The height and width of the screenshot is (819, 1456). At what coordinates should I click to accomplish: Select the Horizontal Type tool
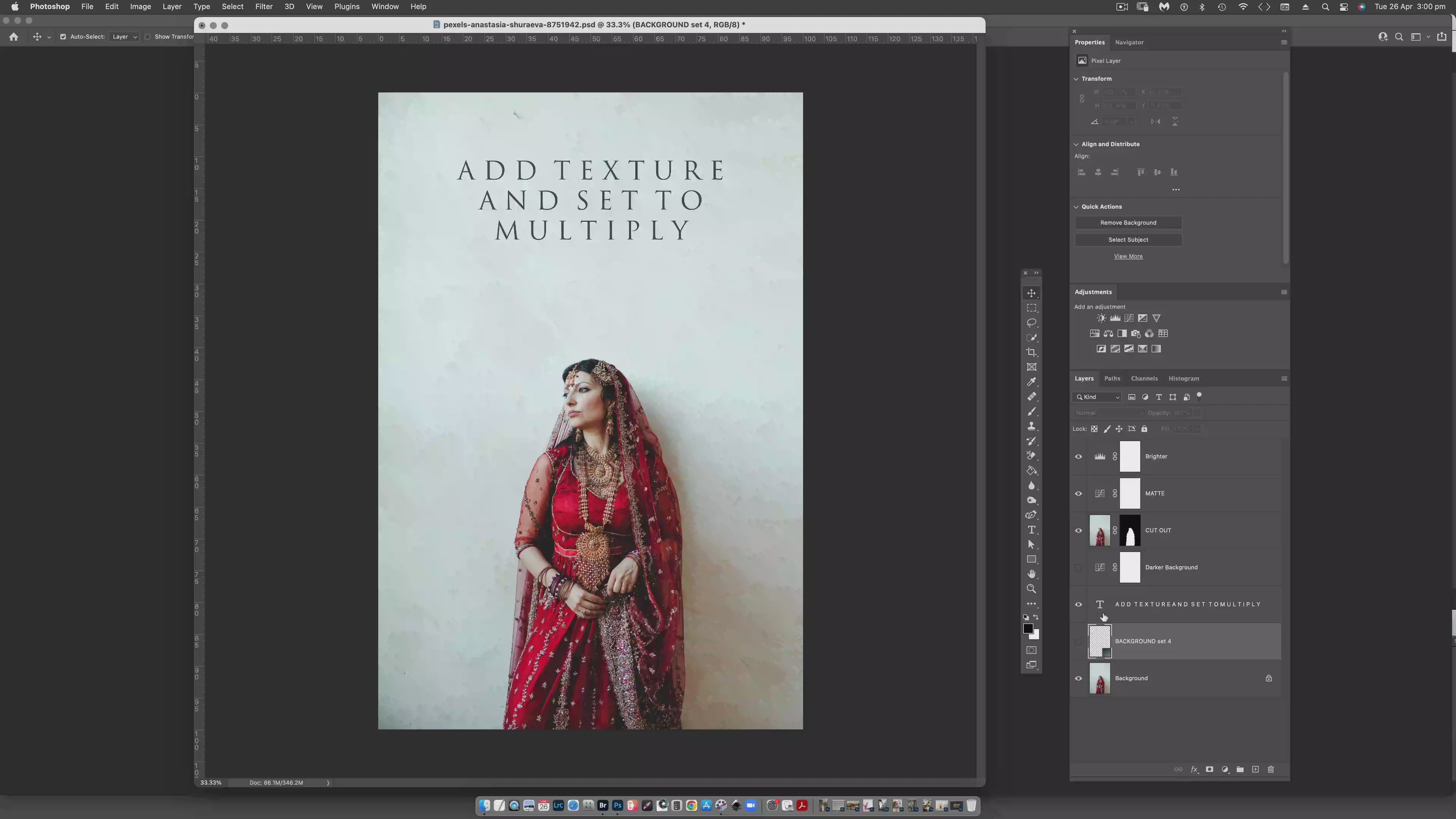click(1031, 530)
